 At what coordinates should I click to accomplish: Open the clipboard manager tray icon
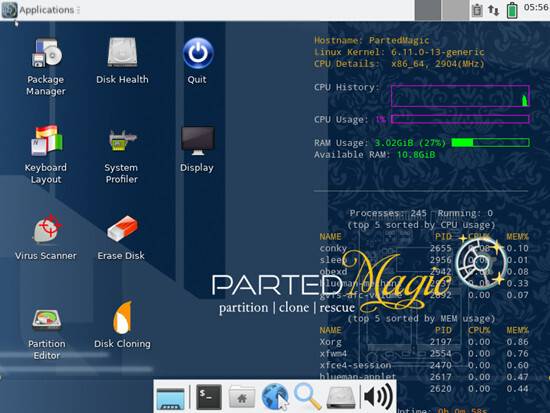pos(477,10)
